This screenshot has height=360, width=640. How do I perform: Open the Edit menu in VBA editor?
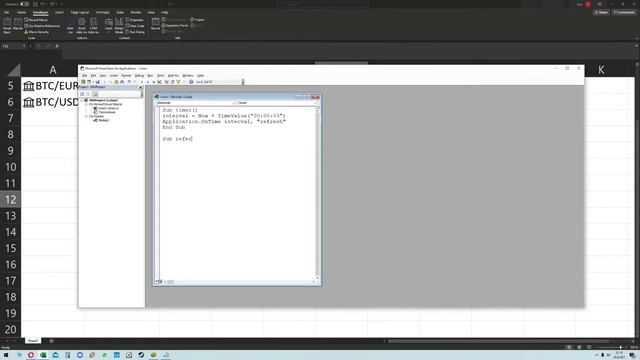(93, 76)
